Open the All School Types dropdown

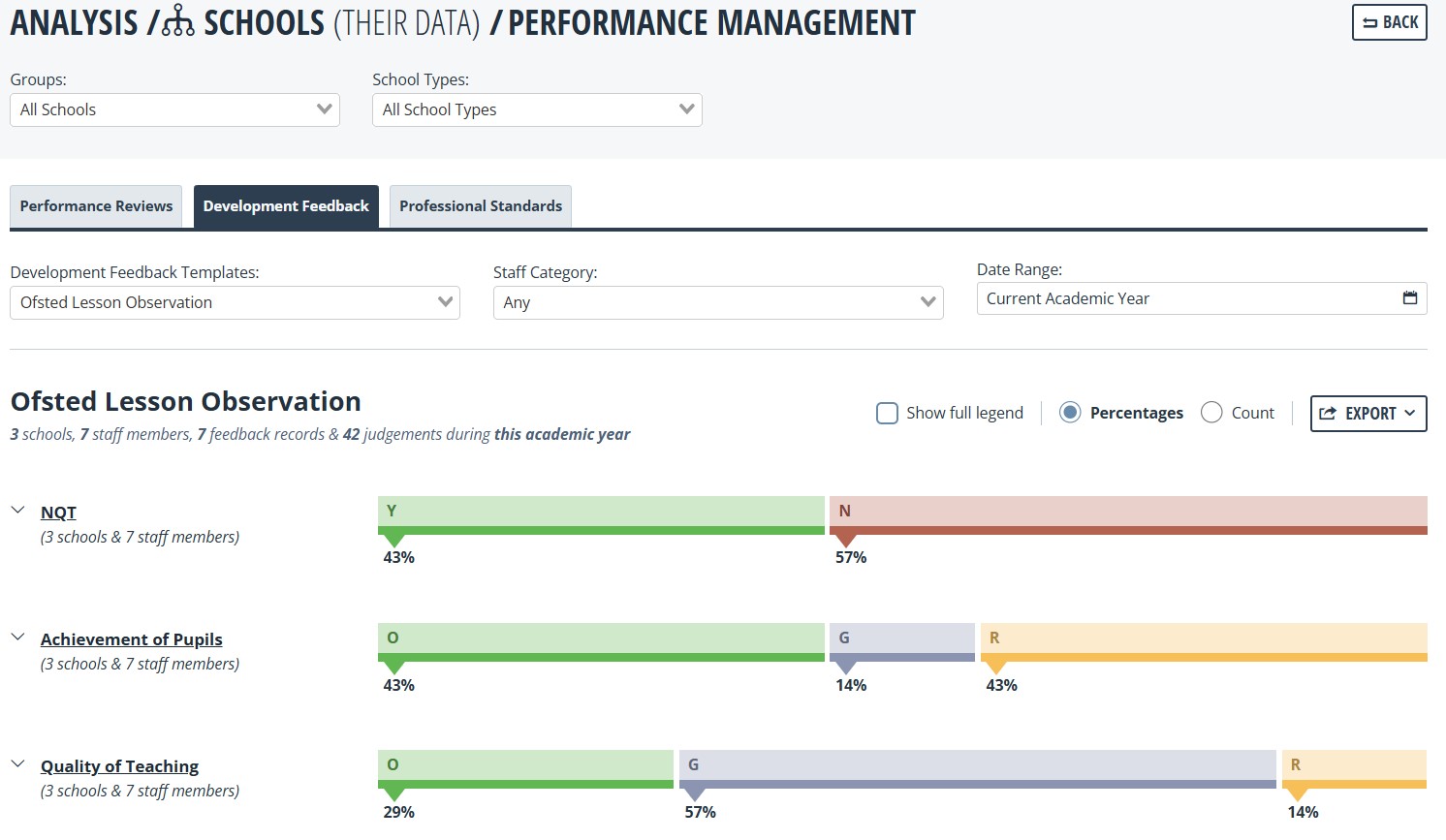point(537,109)
